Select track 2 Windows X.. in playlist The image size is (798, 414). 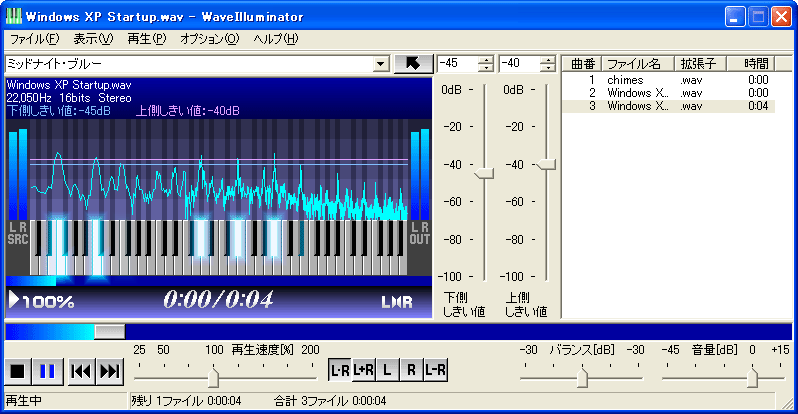click(669, 93)
